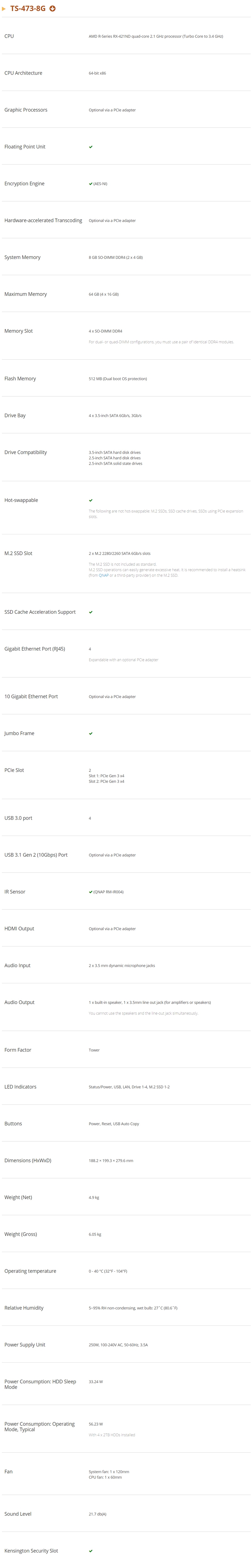Viewport: 252px width, 1568px height.
Task: Click the Hot-swappable green checkmark
Action: 91,500
